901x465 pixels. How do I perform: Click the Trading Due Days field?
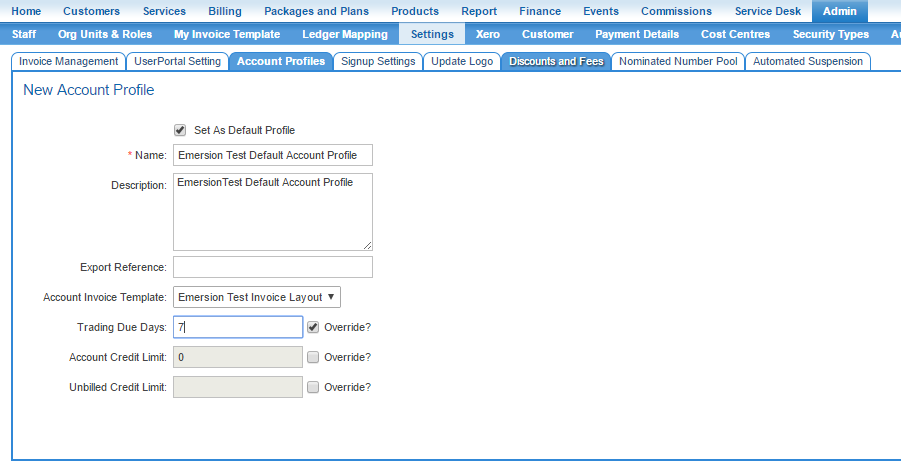238,327
